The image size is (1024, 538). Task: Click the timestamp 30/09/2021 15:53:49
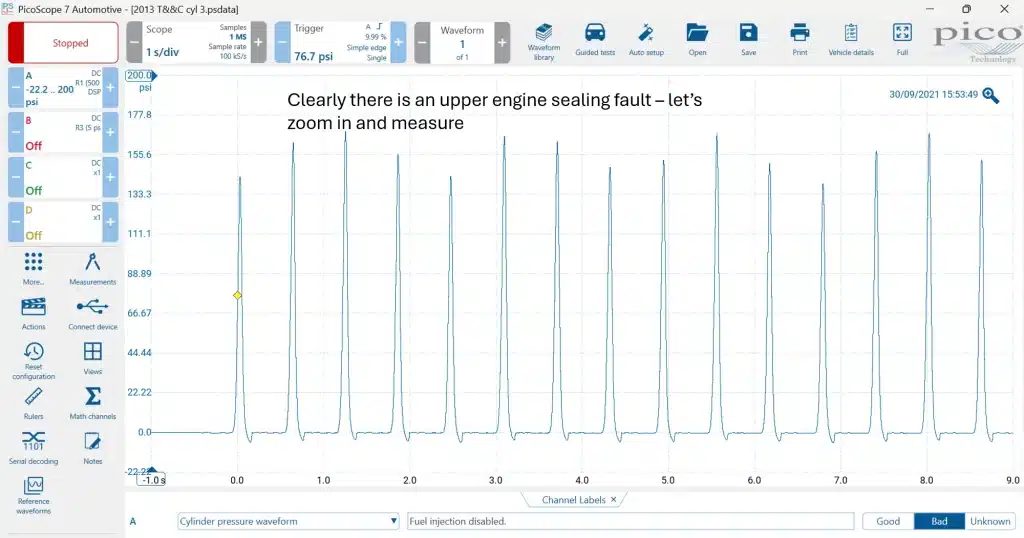coord(933,95)
